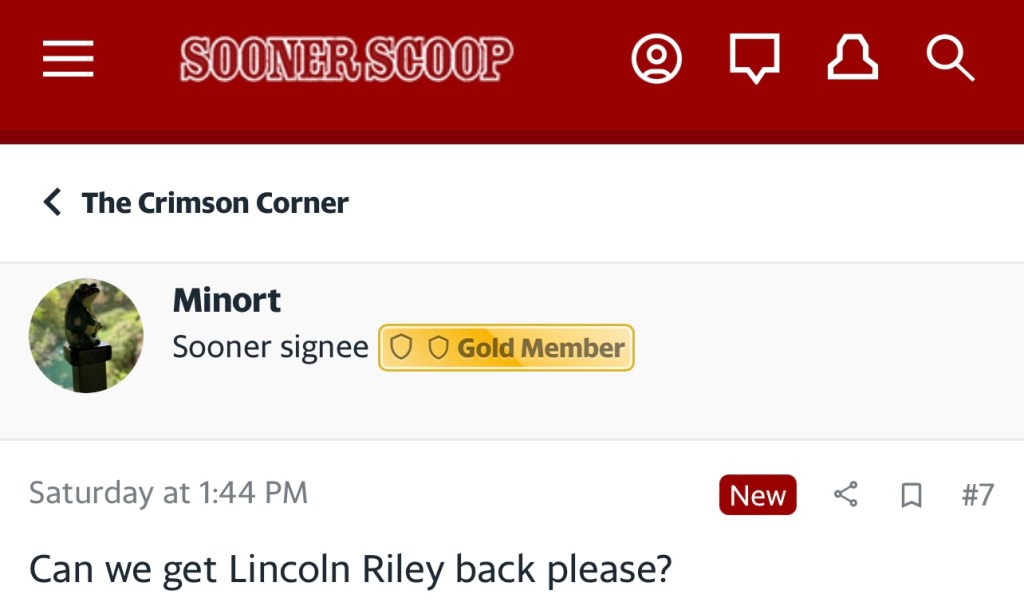Bookmark the post with the bookmark icon

911,495
